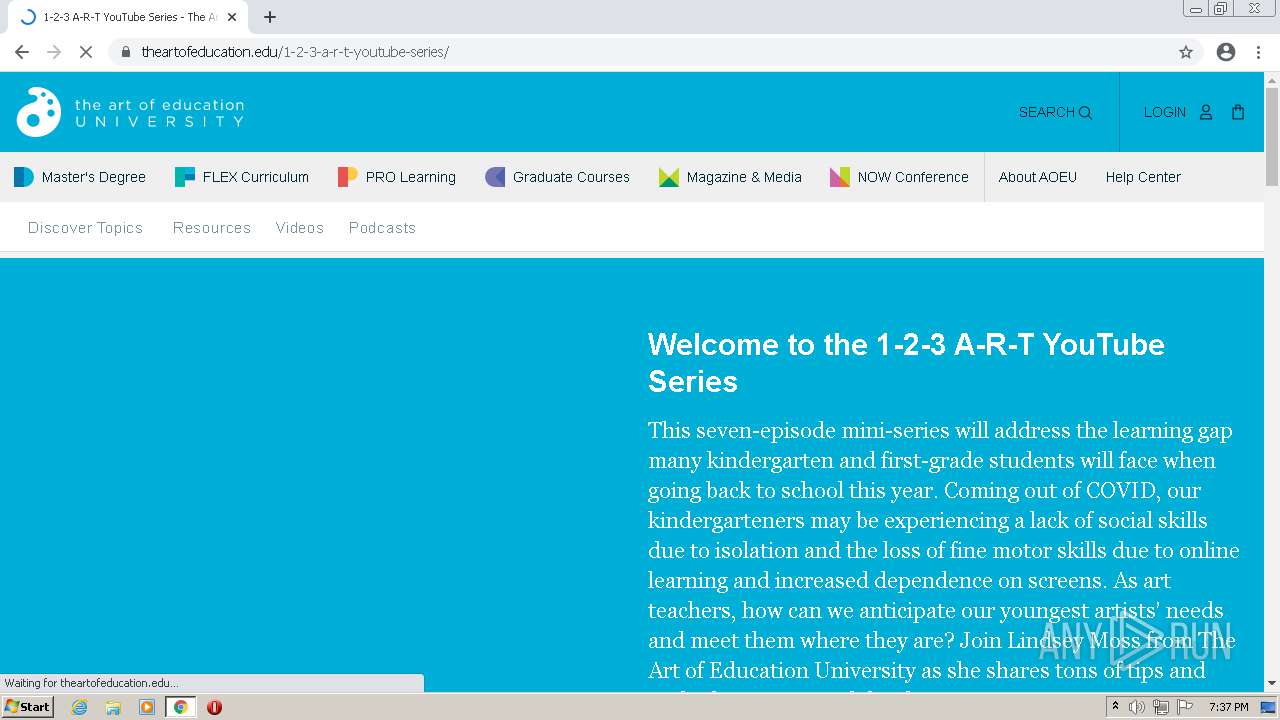Open the Resources submenu link

[212, 228]
